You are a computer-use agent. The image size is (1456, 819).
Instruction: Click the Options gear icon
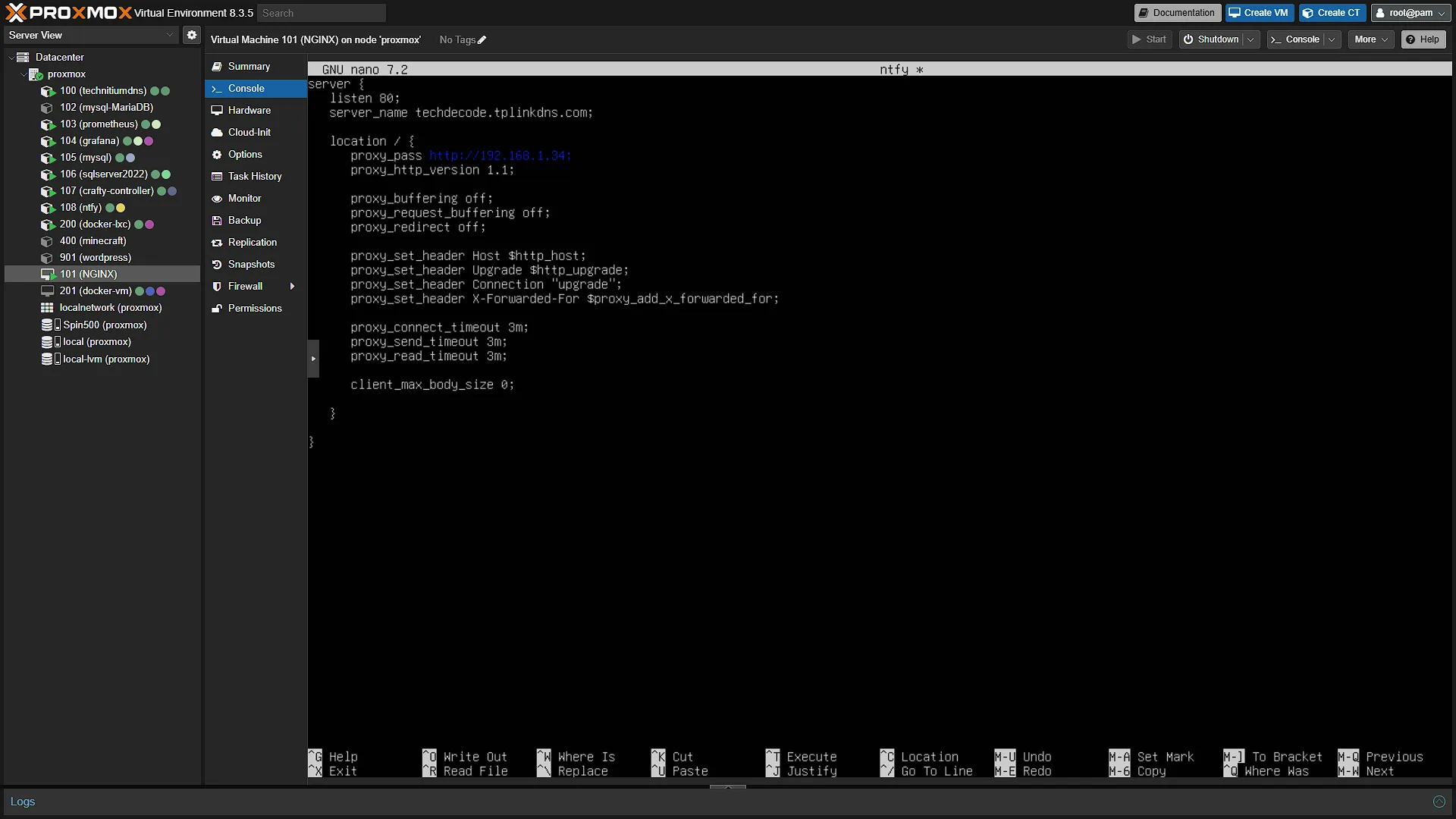coord(217,155)
